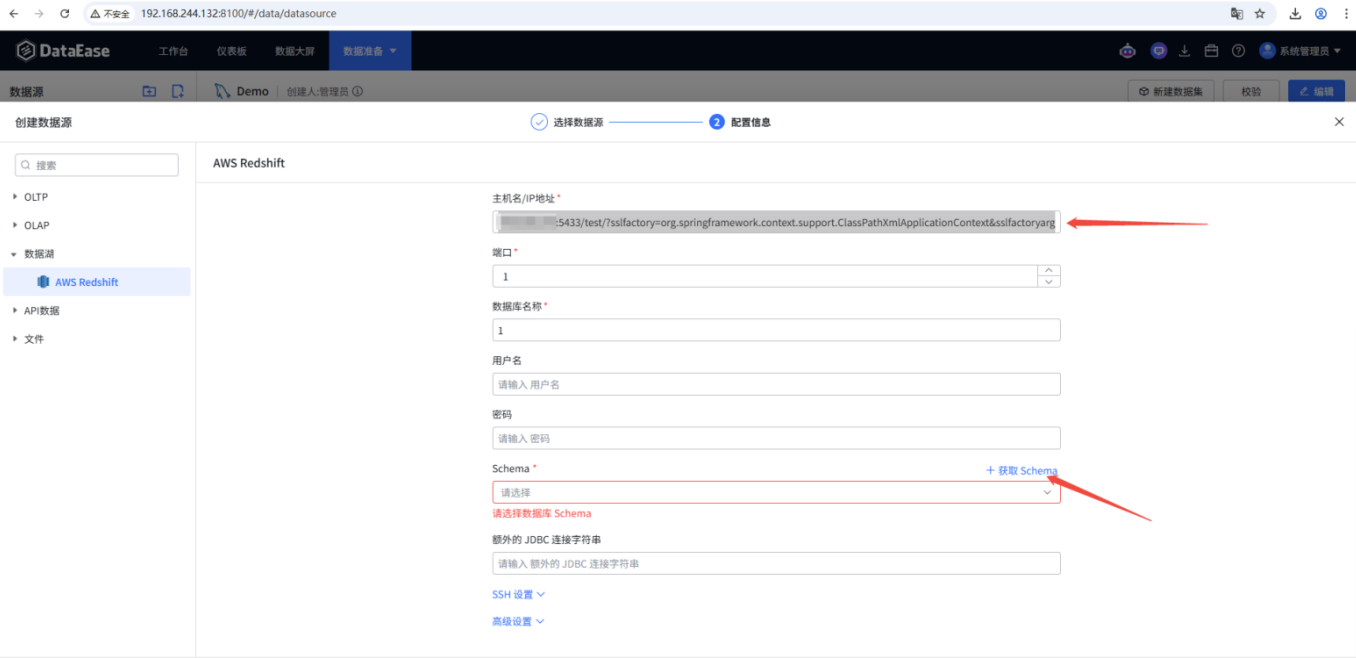Click the 获取 Schema link
This screenshot has width=1356, height=658.
point(1022,471)
